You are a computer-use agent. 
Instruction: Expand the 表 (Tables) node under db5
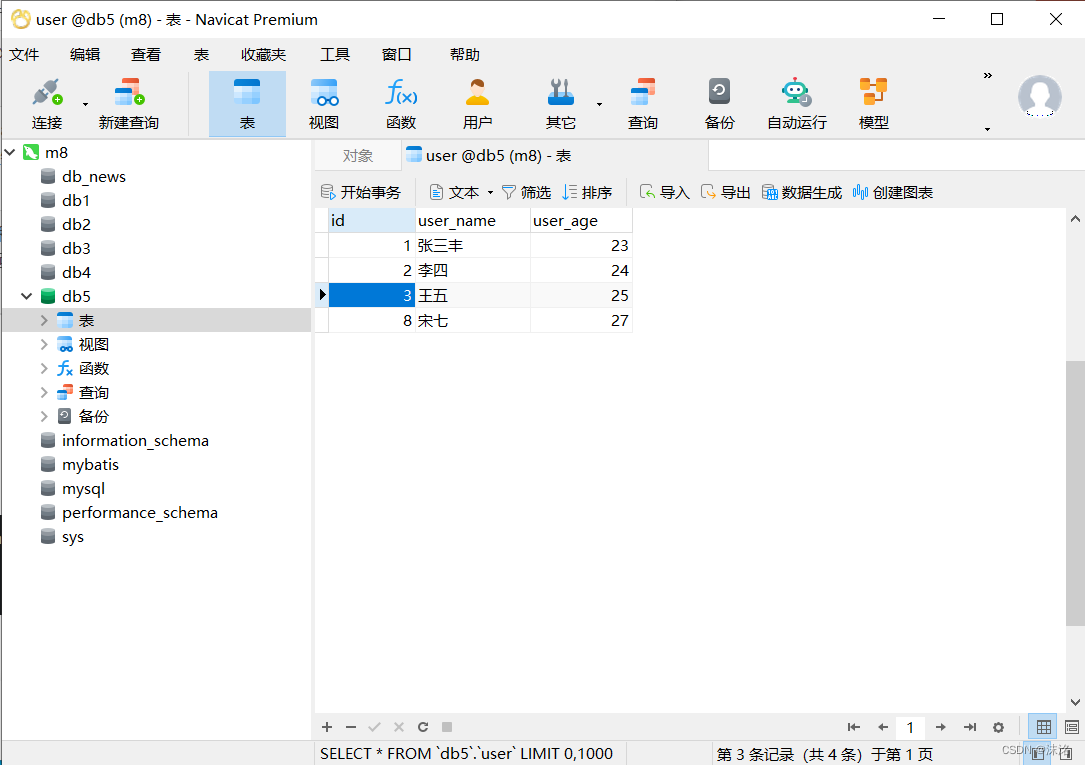coord(44,319)
